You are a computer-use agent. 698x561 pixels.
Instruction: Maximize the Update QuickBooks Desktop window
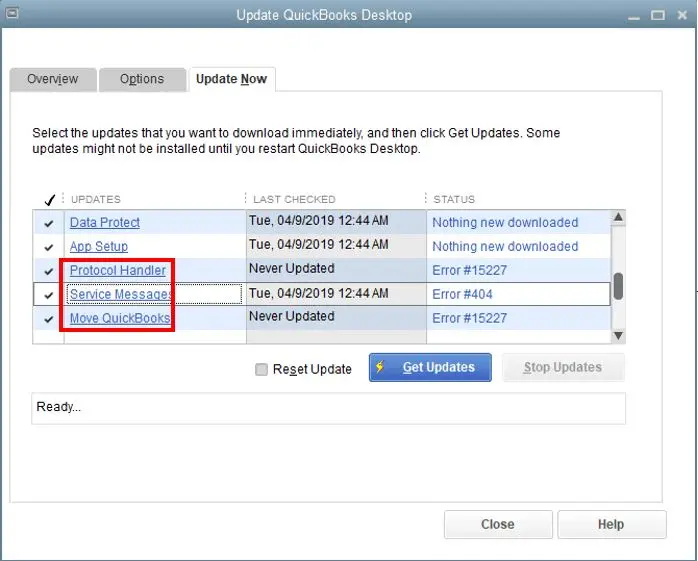coord(658,15)
